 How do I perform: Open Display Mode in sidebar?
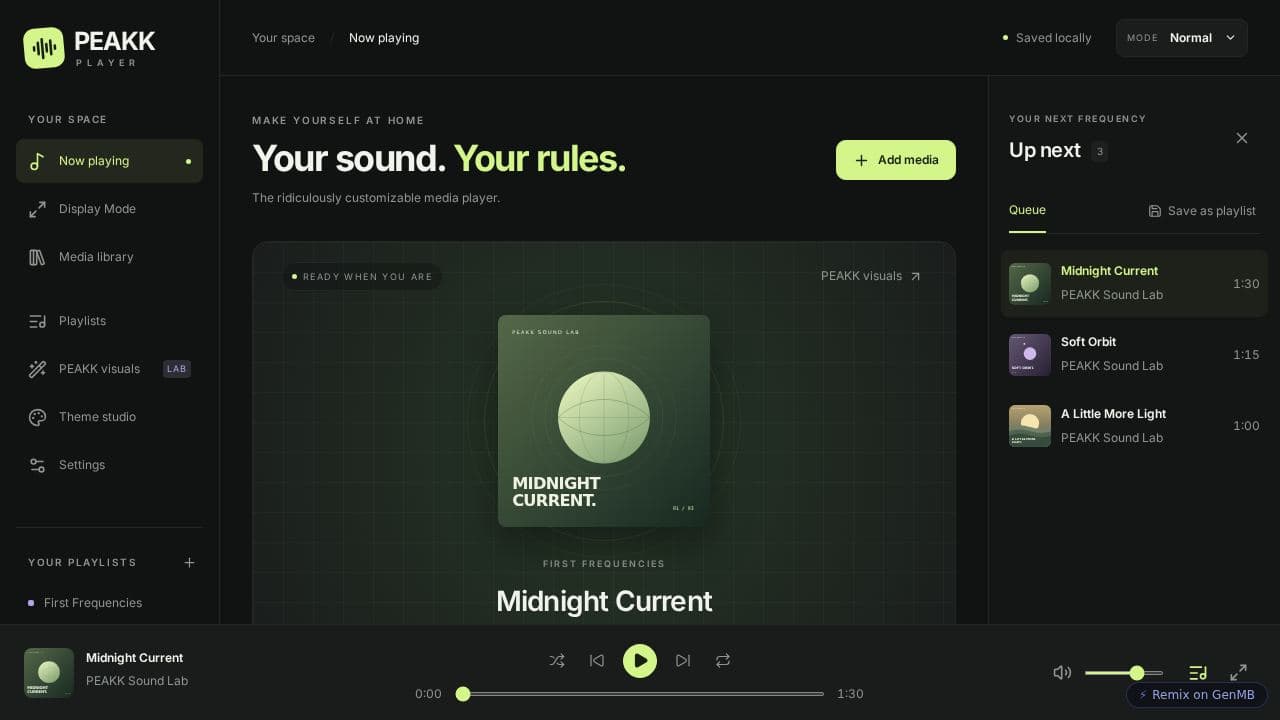[x=109, y=209]
